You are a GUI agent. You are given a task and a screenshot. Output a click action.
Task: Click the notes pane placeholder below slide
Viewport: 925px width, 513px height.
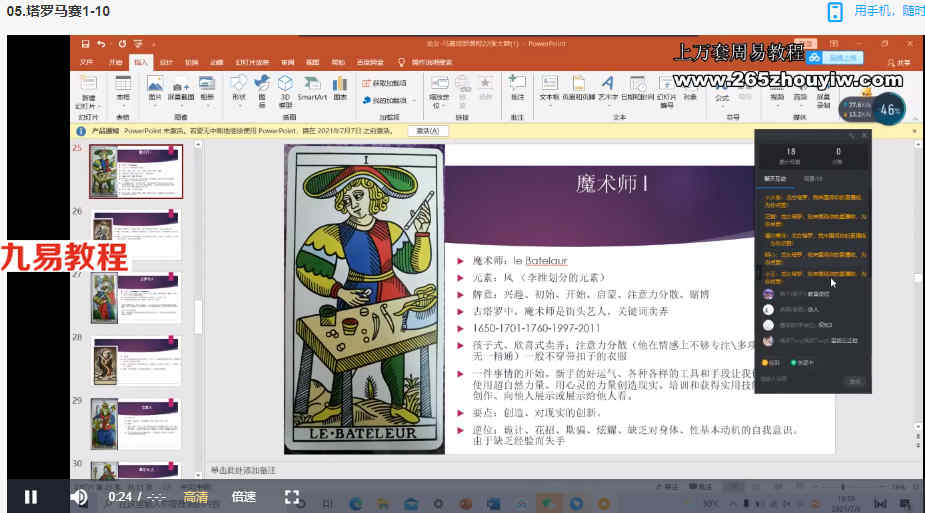click(x=243, y=470)
